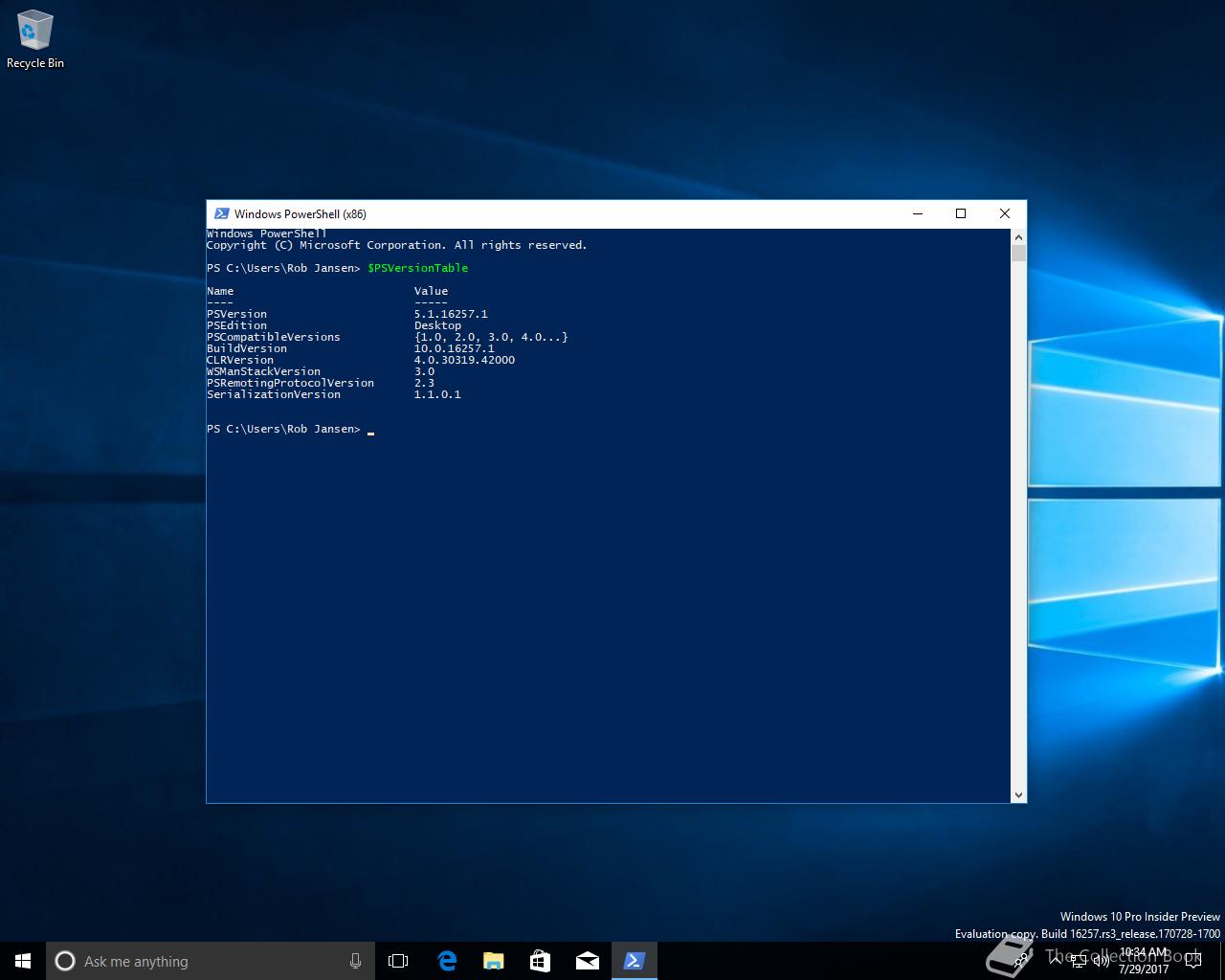Click the Ask me anything search box
The height and width of the screenshot is (980, 1225).
pos(211,961)
